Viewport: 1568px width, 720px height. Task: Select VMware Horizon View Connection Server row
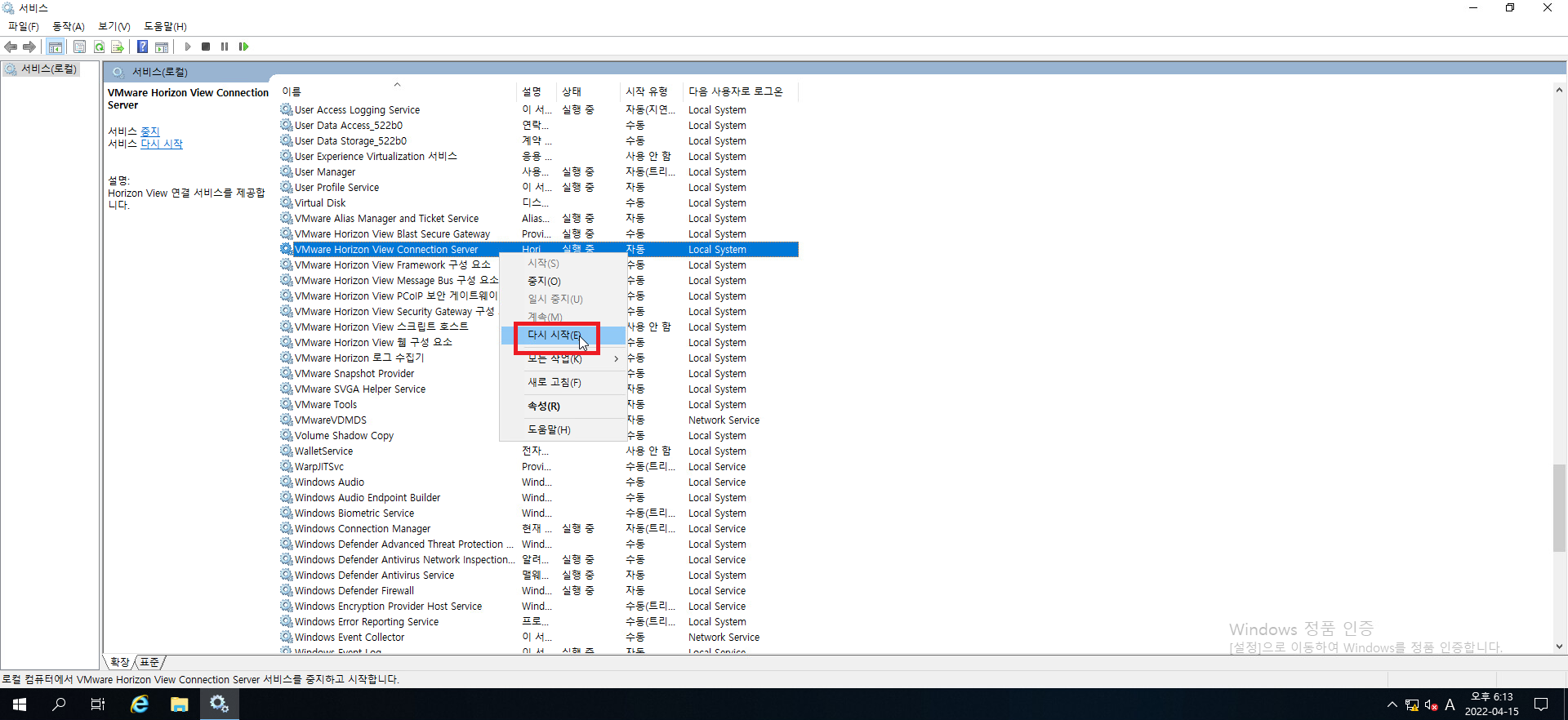coord(538,250)
